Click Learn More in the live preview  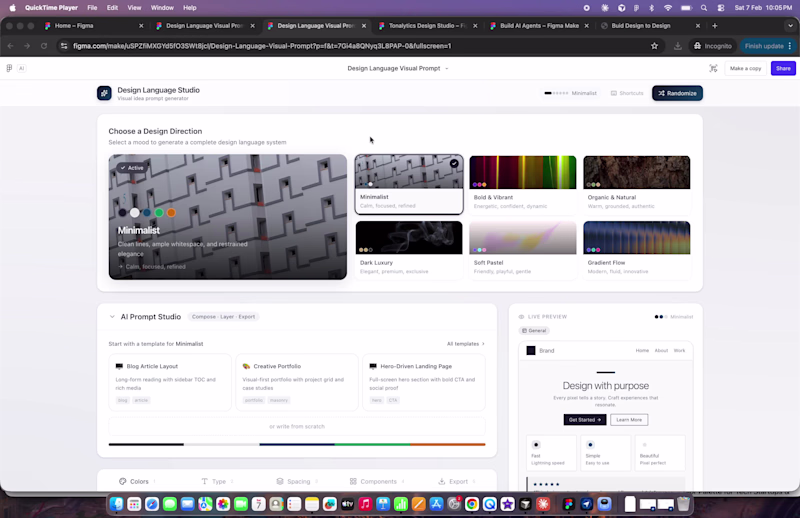coord(629,420)
